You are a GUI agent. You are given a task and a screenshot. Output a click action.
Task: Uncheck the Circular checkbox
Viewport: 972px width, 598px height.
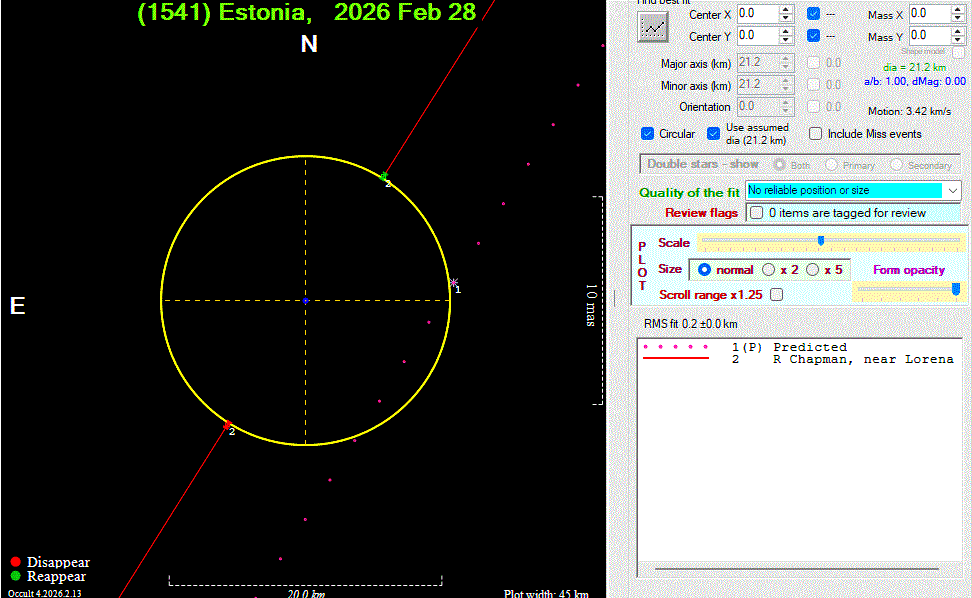648,134
